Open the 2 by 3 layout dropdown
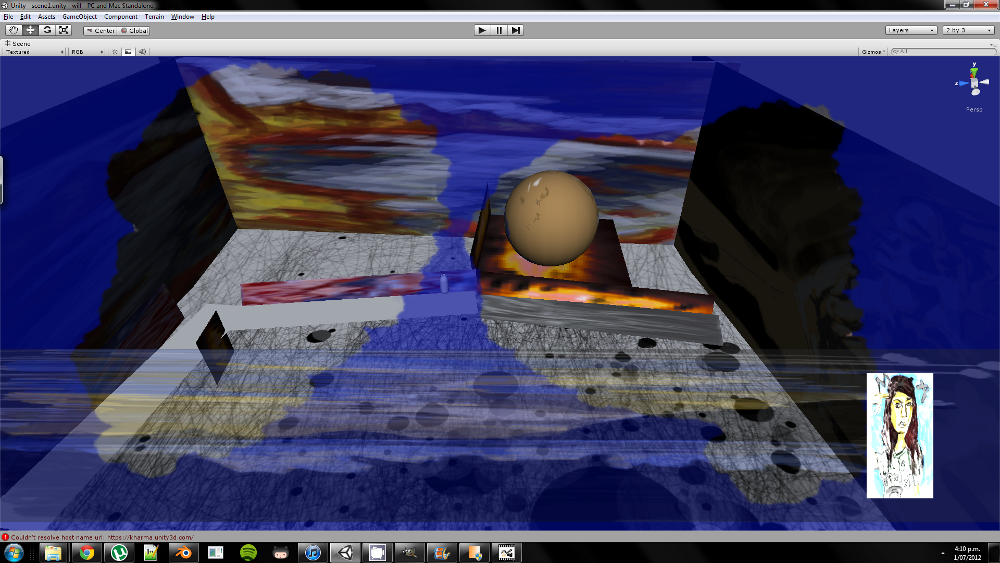 968,30
